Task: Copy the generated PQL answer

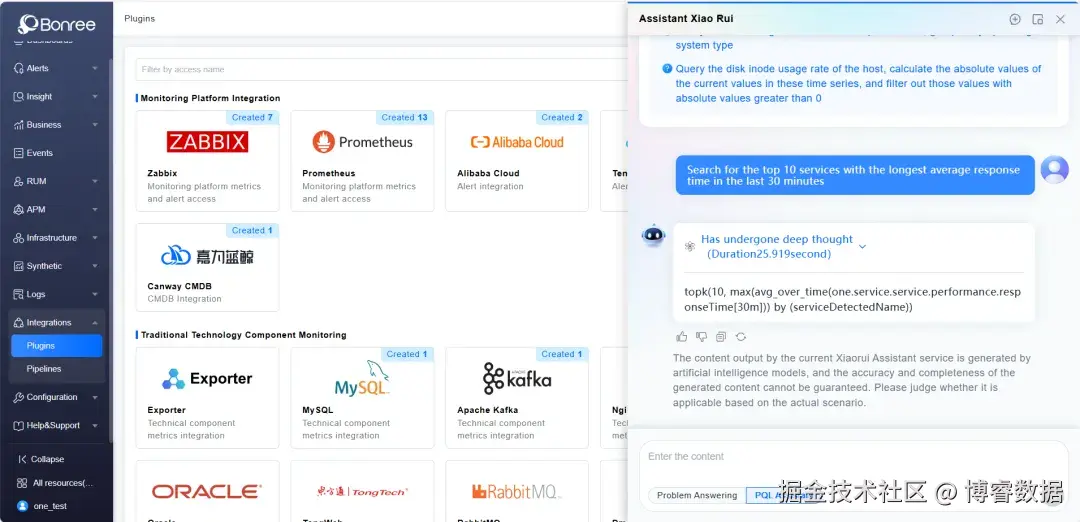Action: [x=721, y=337]
